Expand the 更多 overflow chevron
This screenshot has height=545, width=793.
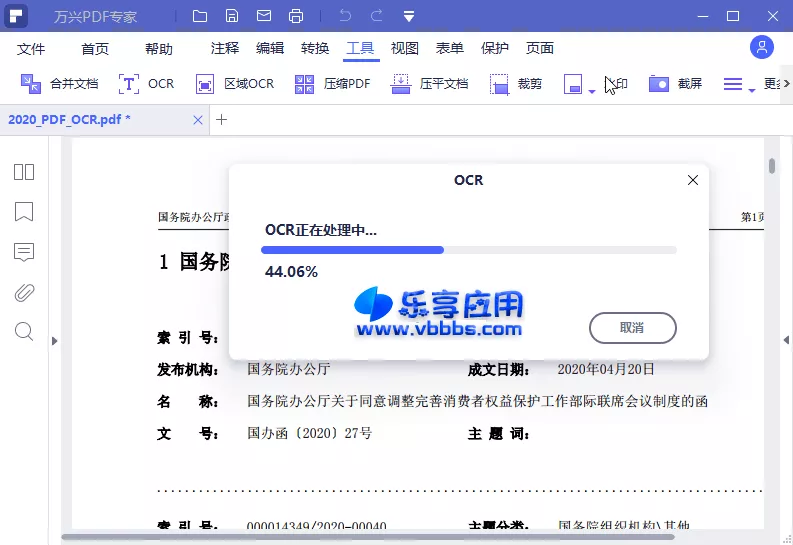point(786,83)
